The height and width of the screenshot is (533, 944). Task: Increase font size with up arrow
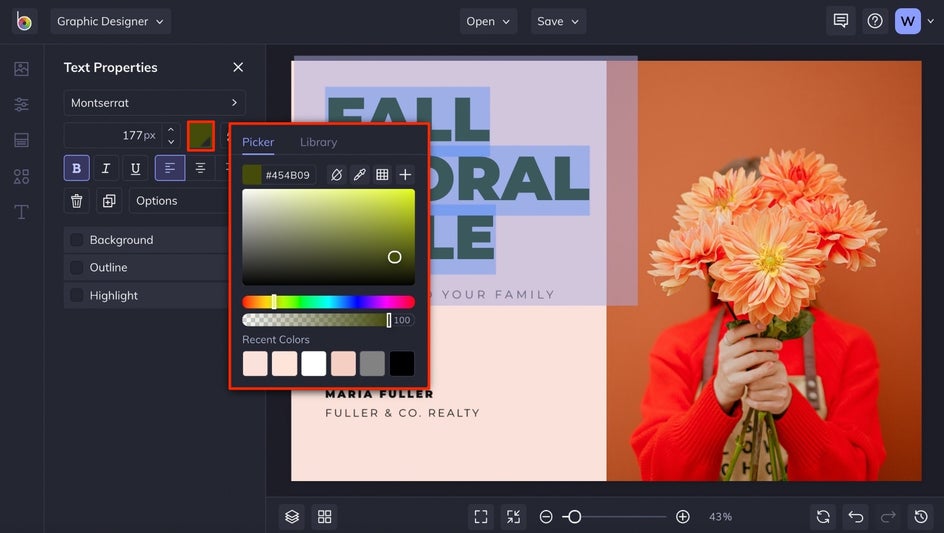(171, 129)
